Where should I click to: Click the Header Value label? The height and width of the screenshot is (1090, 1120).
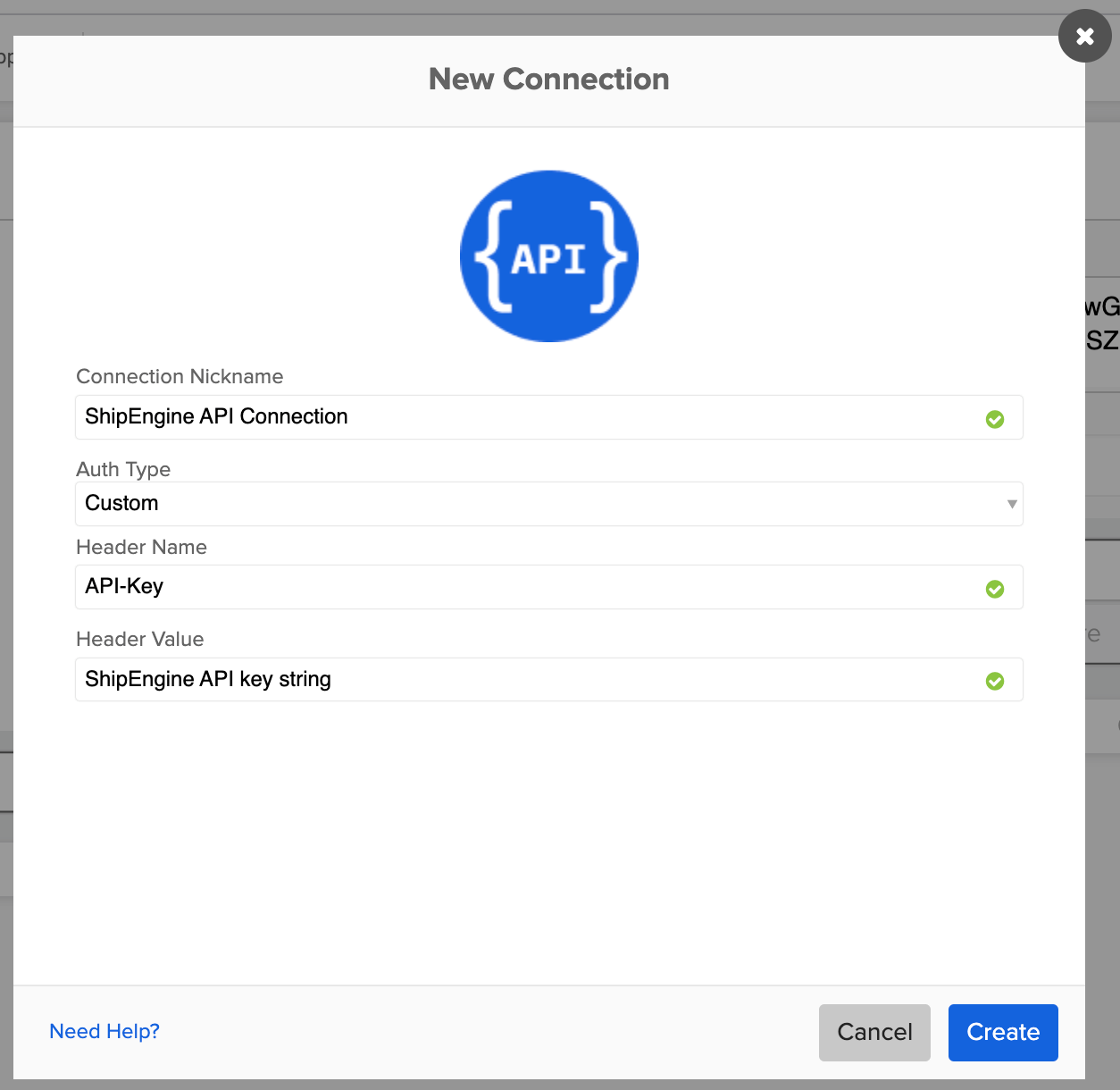140,639
